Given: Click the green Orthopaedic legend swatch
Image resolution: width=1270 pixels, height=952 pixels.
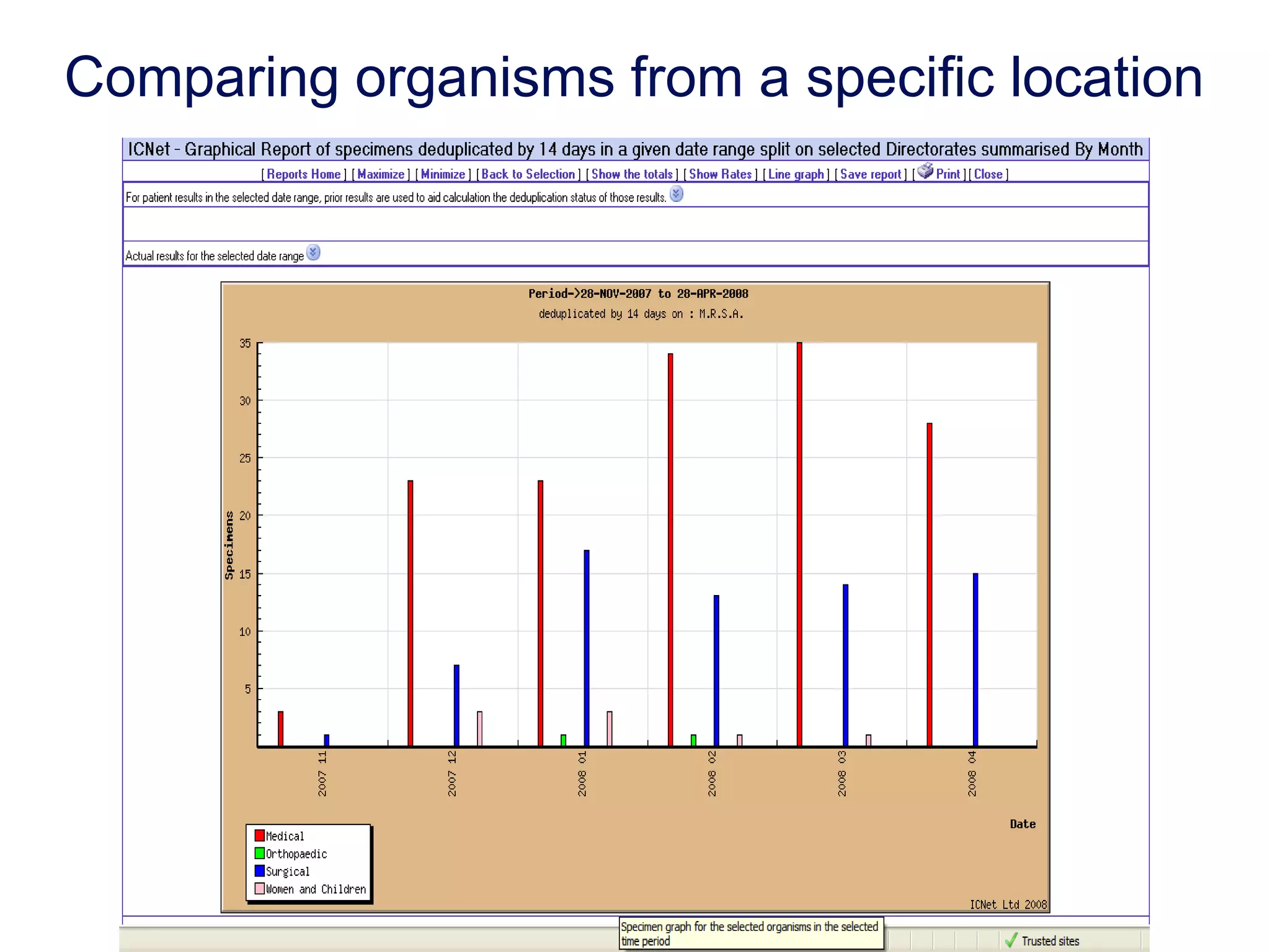Looking at the screenshot, I should pos(260,853).
